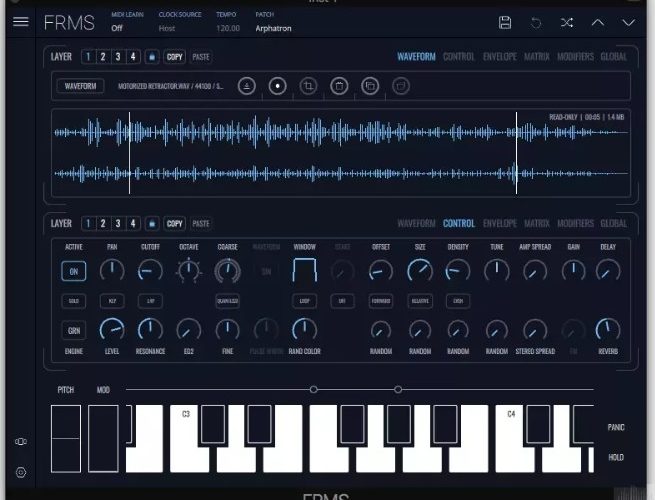The width and height of the screenshot is (655, 500).
Task: Click the Tempo 120.00 value
Action: [x=228, y=28]
